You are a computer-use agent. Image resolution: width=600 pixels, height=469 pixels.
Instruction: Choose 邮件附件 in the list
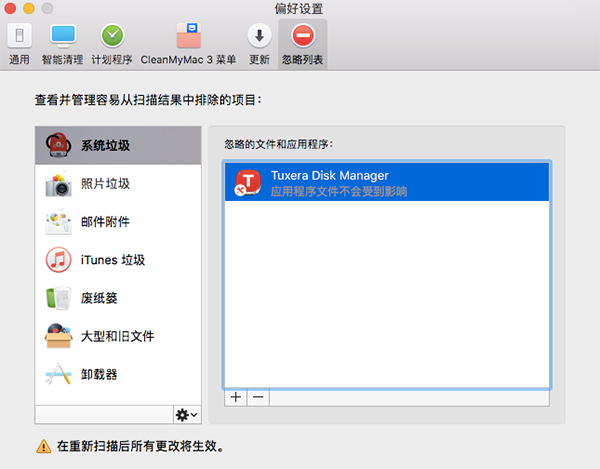(118, 222)
